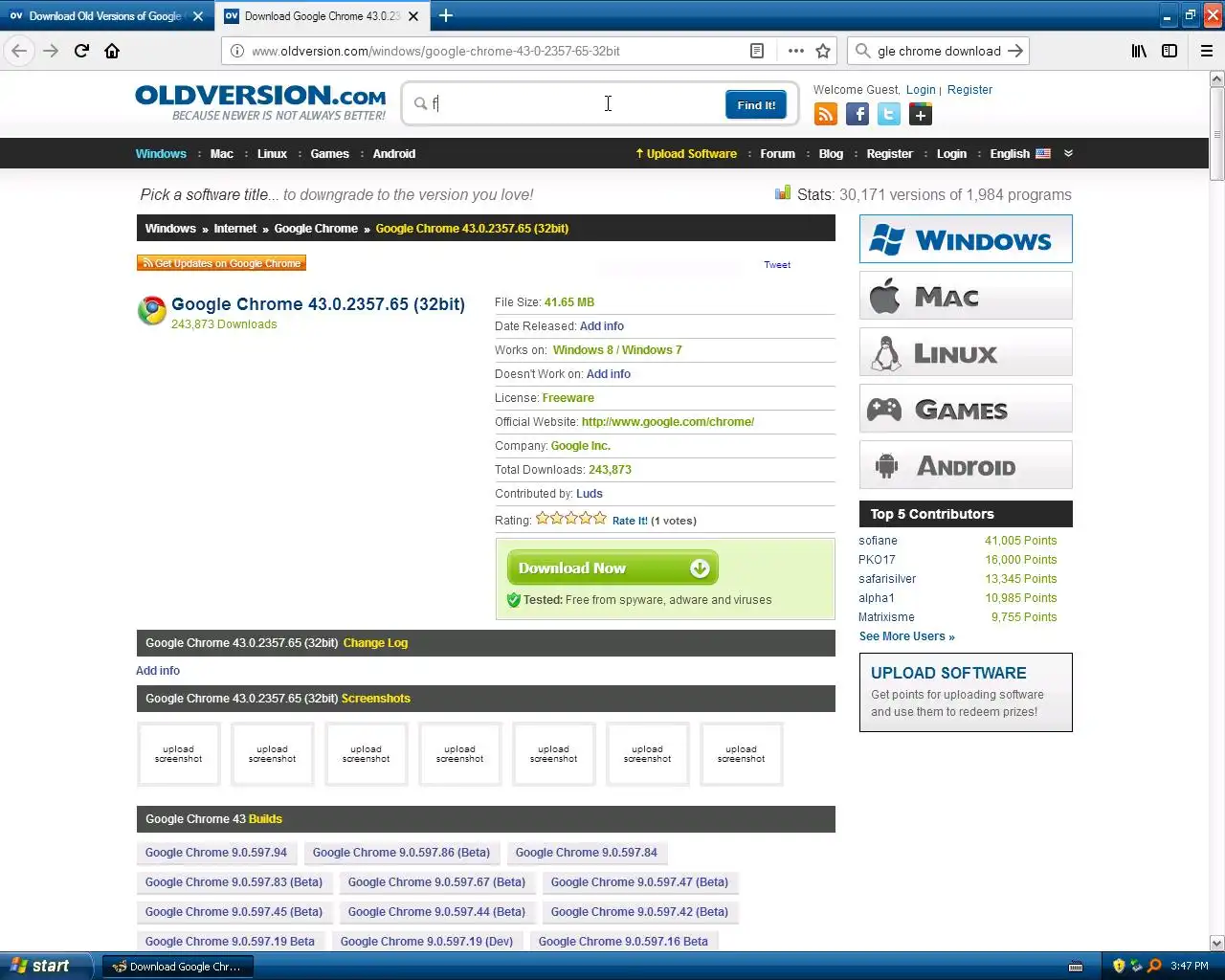Click the Rate It! link
1225x980 pixels.
pyautogui.click(x=630, y=521)
